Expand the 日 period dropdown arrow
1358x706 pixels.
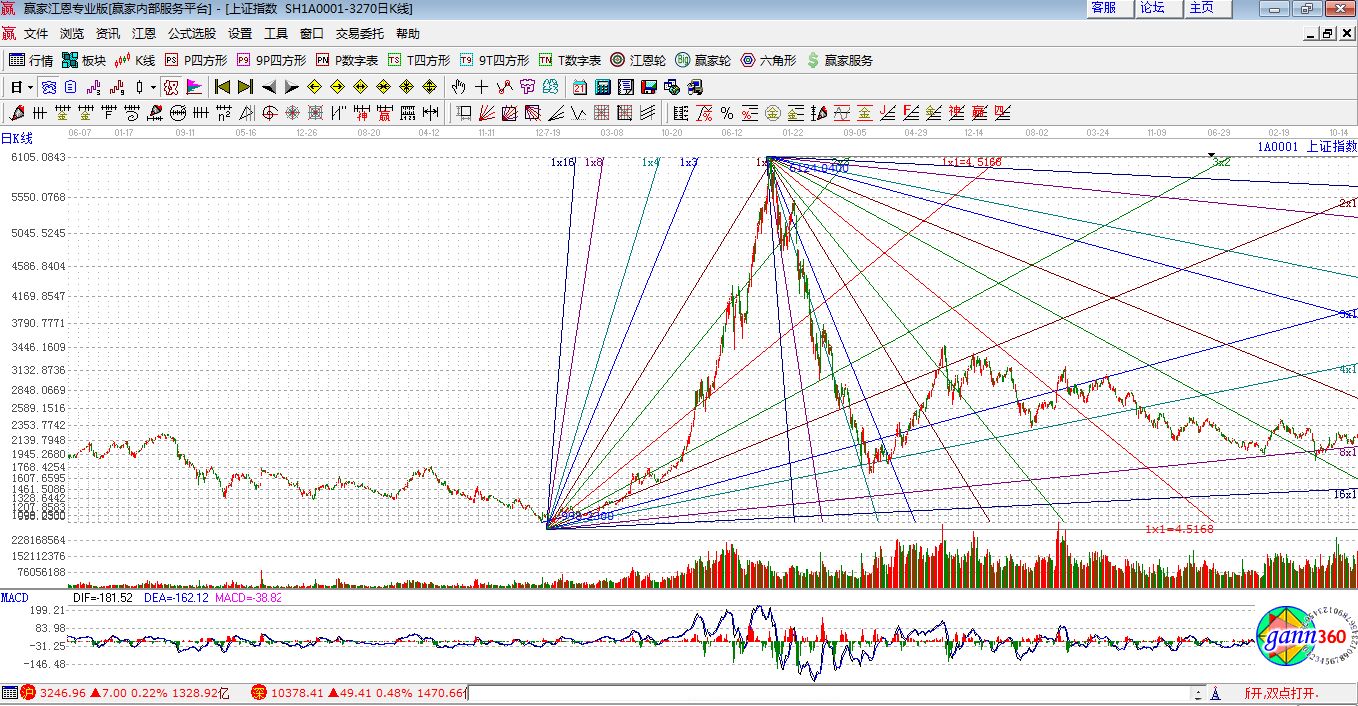coord(30,88)
